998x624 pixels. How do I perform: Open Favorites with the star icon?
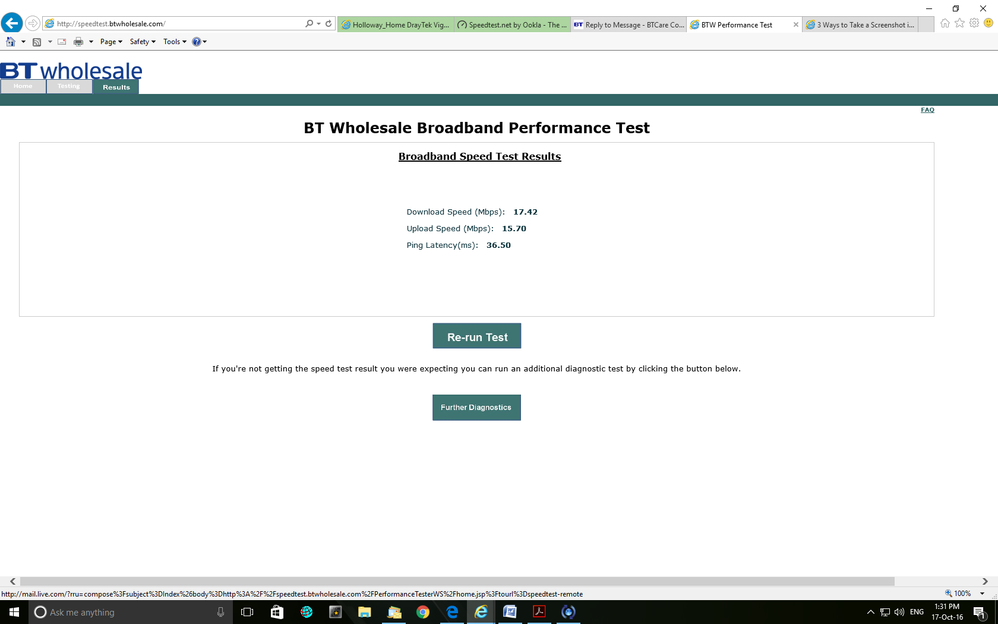pyautogui.click(x=959, y=23)
